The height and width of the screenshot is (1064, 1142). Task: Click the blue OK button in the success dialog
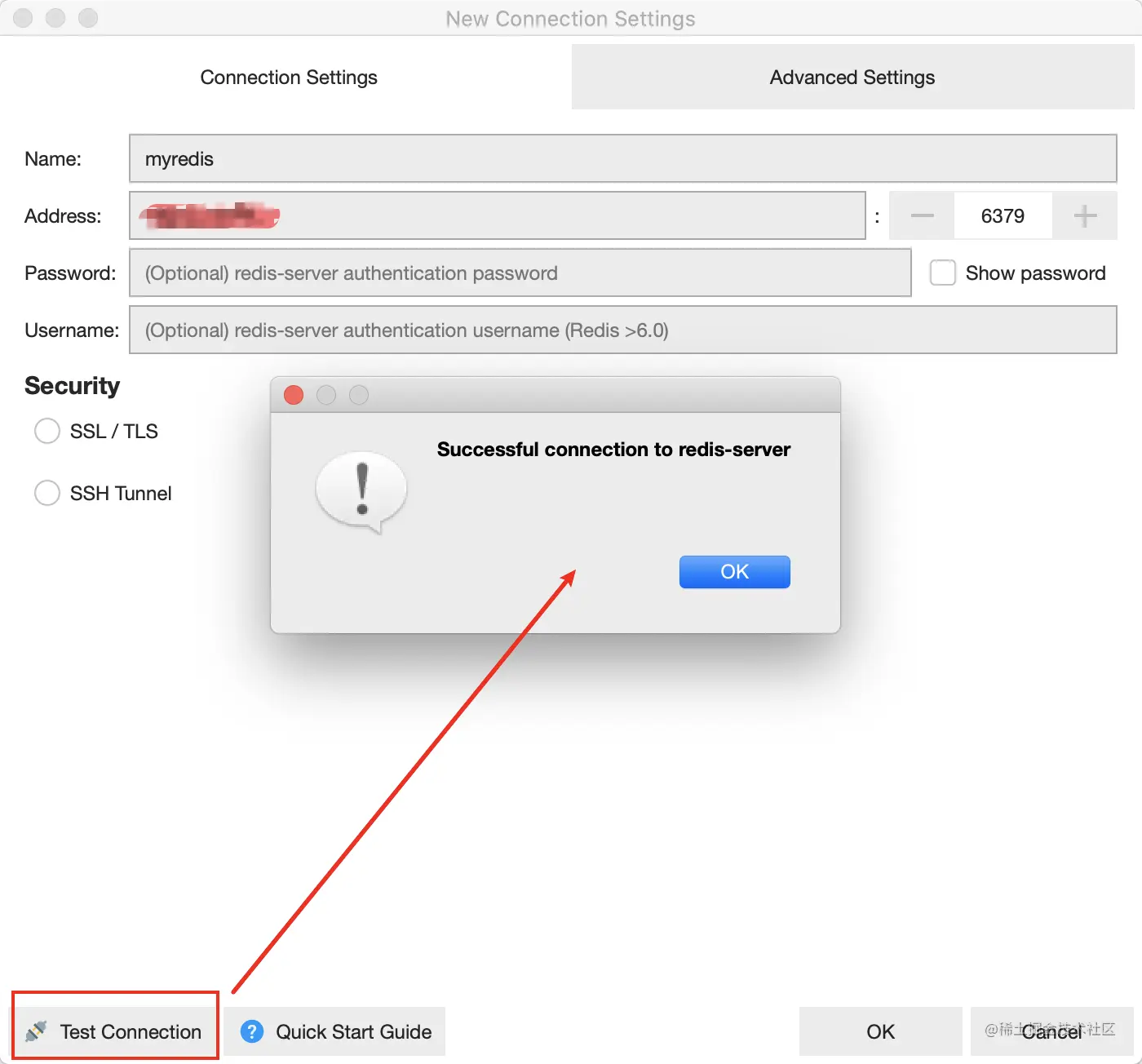click(735, 571)
